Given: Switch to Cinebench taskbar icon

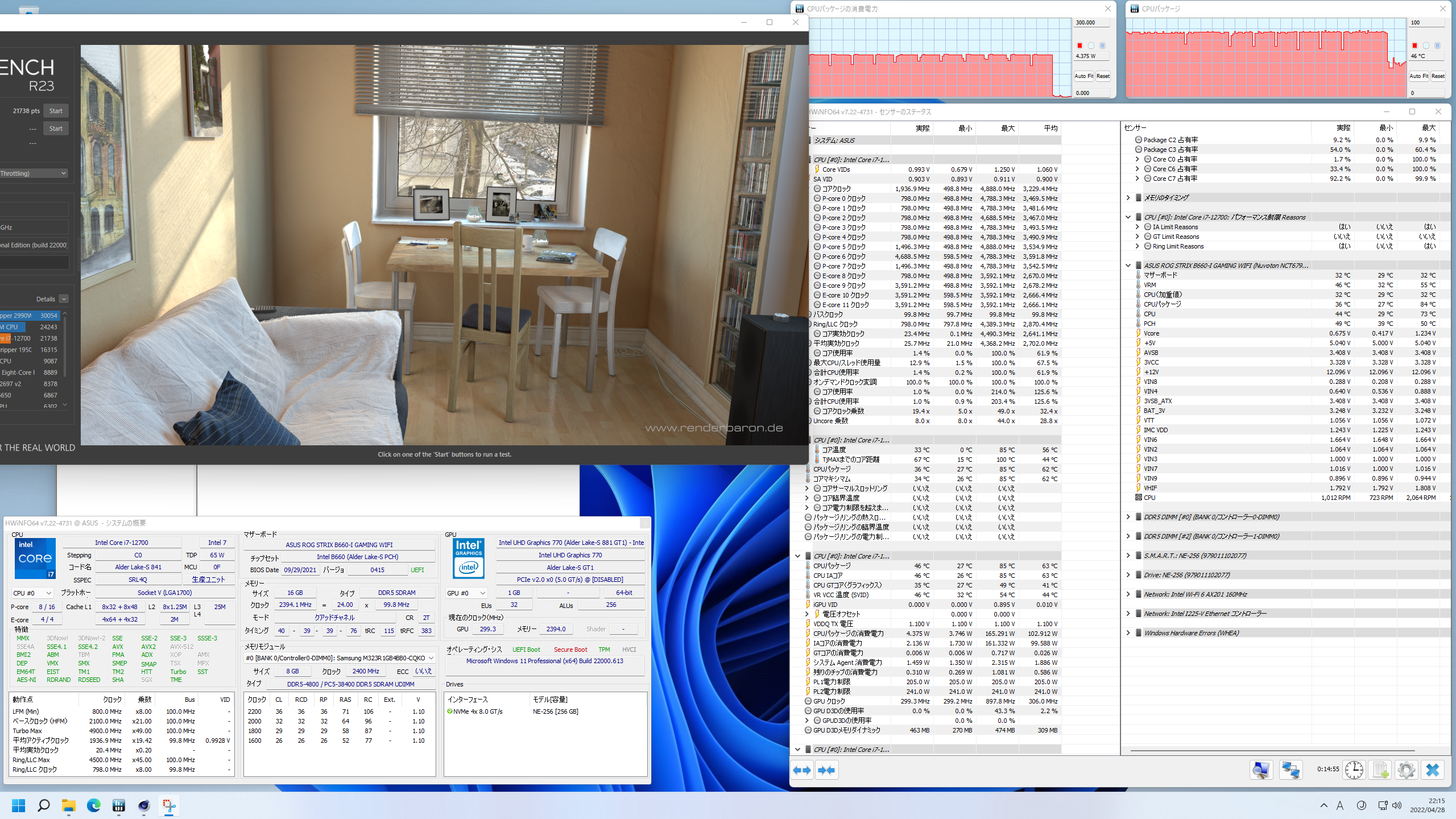Looking at the screenshot, I should 144,805.
